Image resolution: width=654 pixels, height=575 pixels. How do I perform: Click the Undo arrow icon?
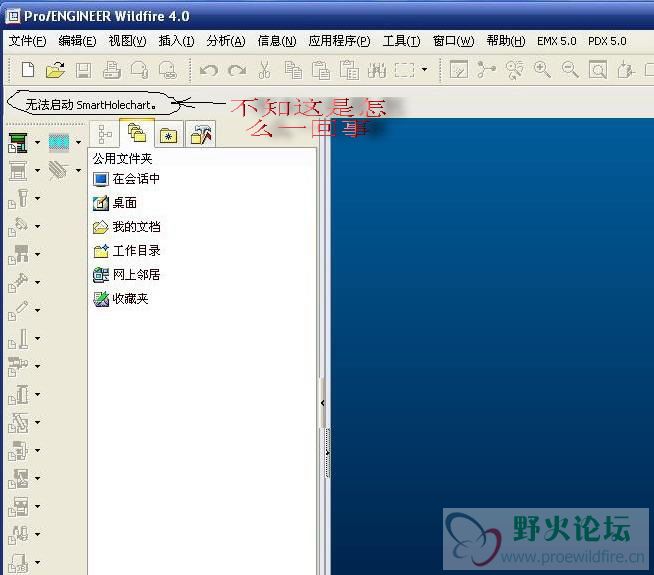[209, 70]
